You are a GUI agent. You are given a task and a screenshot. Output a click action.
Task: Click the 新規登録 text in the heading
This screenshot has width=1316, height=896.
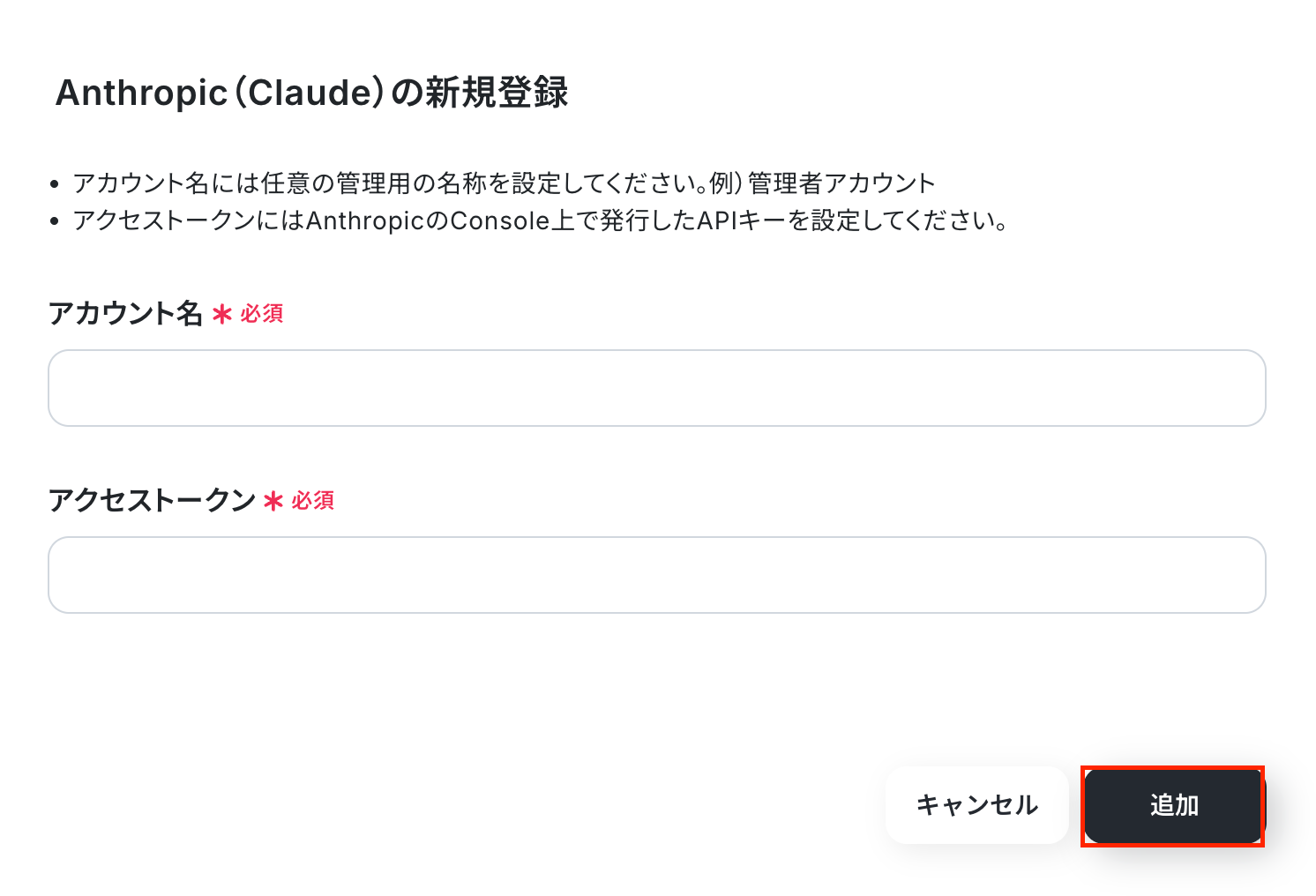coord(497,93)
